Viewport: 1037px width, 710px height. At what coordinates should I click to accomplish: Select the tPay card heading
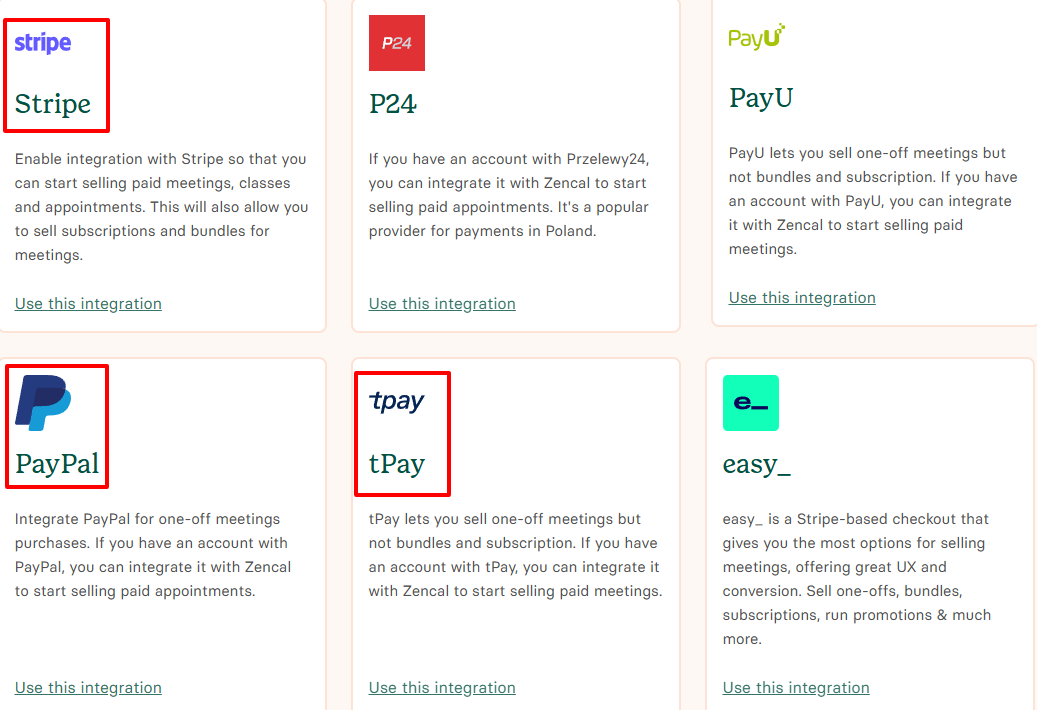(395, 463)
